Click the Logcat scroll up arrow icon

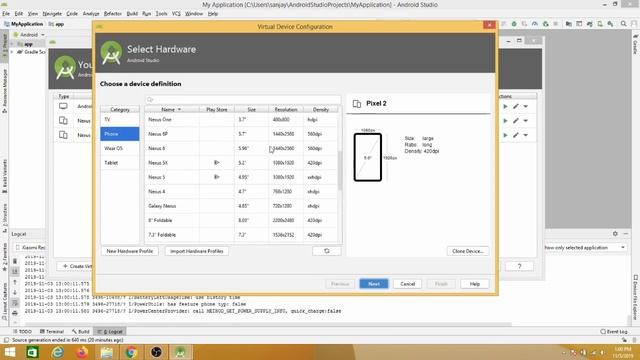click(15, 282)
